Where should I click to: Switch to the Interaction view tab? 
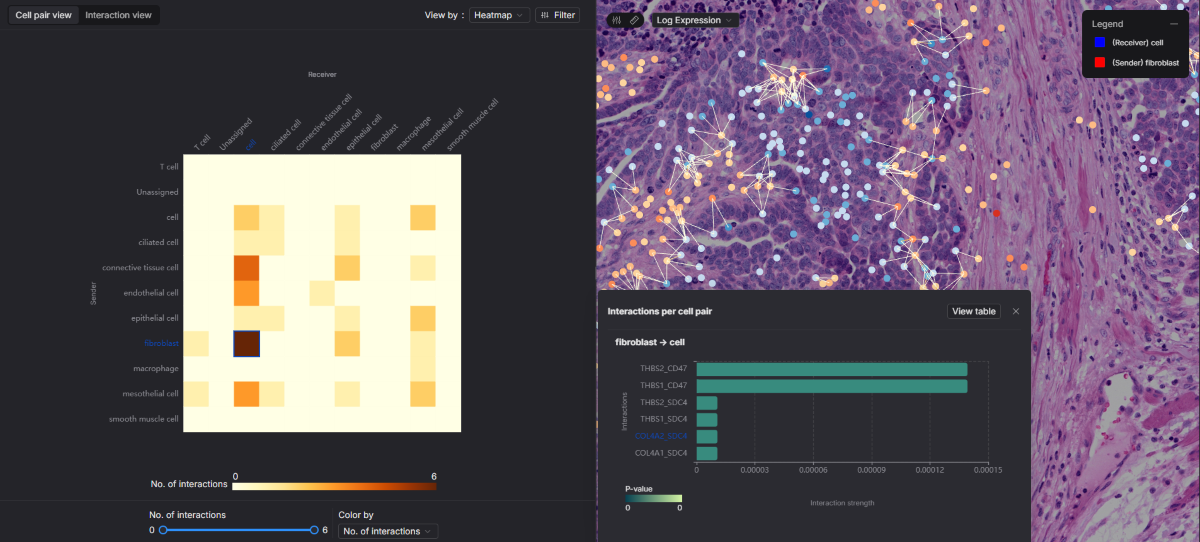click(118, 15)
